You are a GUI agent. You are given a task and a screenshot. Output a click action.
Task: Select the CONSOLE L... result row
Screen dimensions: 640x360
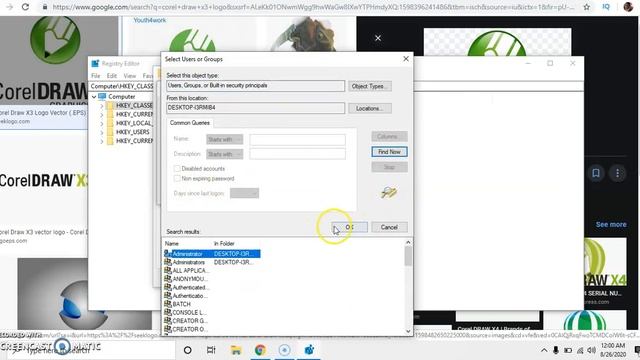(x=185, y=313)
